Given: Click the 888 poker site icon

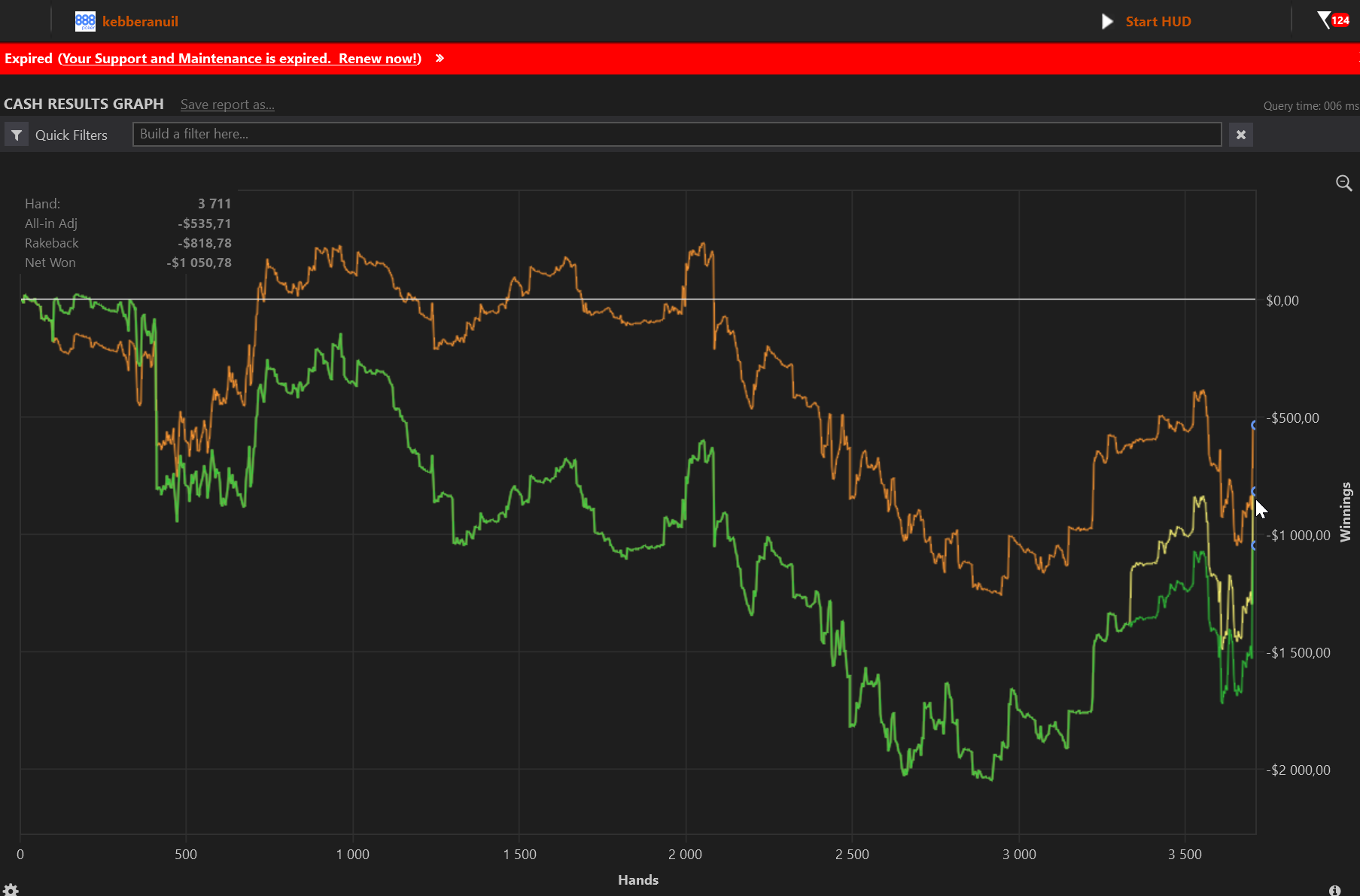Looking at the screenshot, I should [x=85, y=21].
